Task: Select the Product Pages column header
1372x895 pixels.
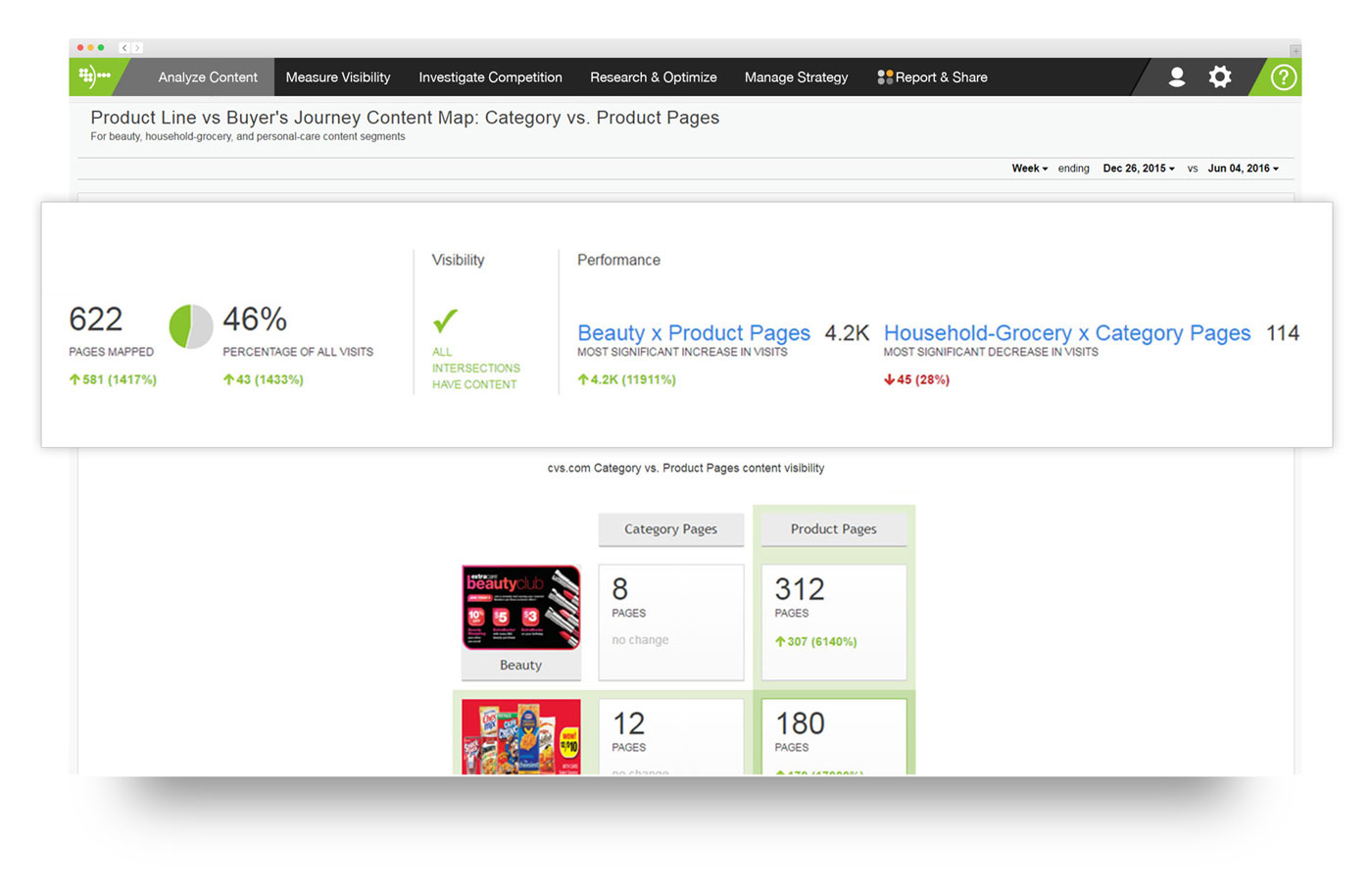Action: point(834,529)
